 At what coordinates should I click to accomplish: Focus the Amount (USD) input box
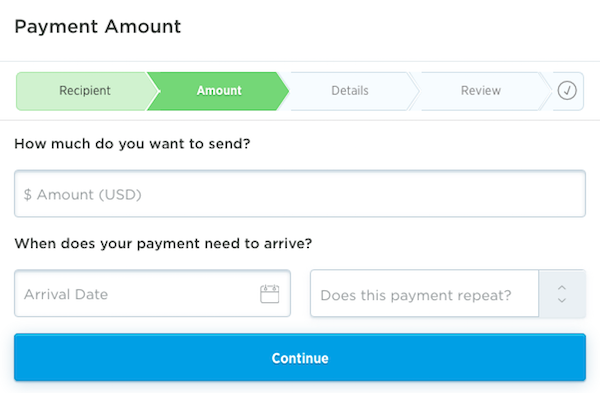coord(300,194)
